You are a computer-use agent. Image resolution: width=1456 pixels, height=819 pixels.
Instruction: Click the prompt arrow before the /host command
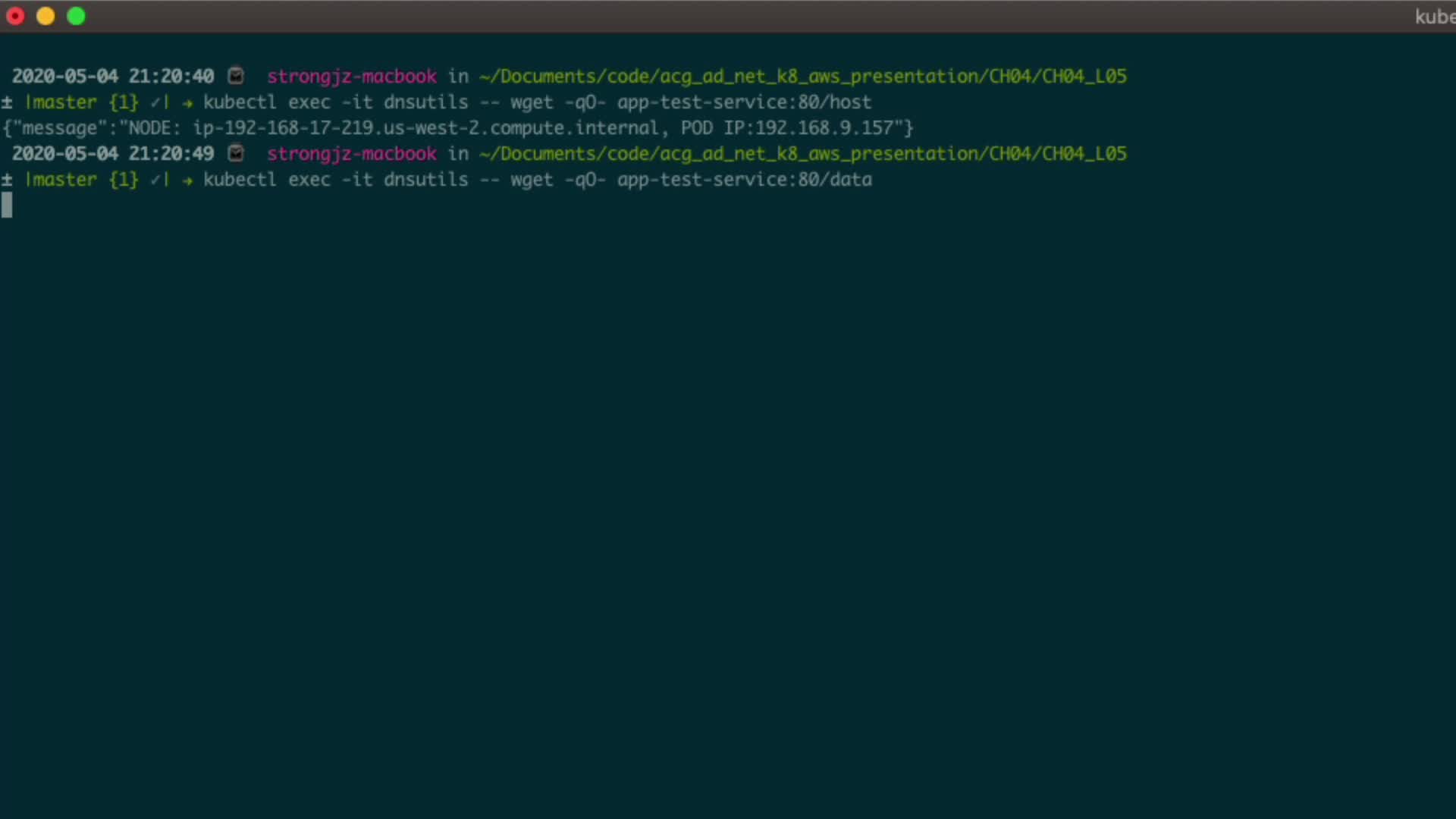click(187, 103)
